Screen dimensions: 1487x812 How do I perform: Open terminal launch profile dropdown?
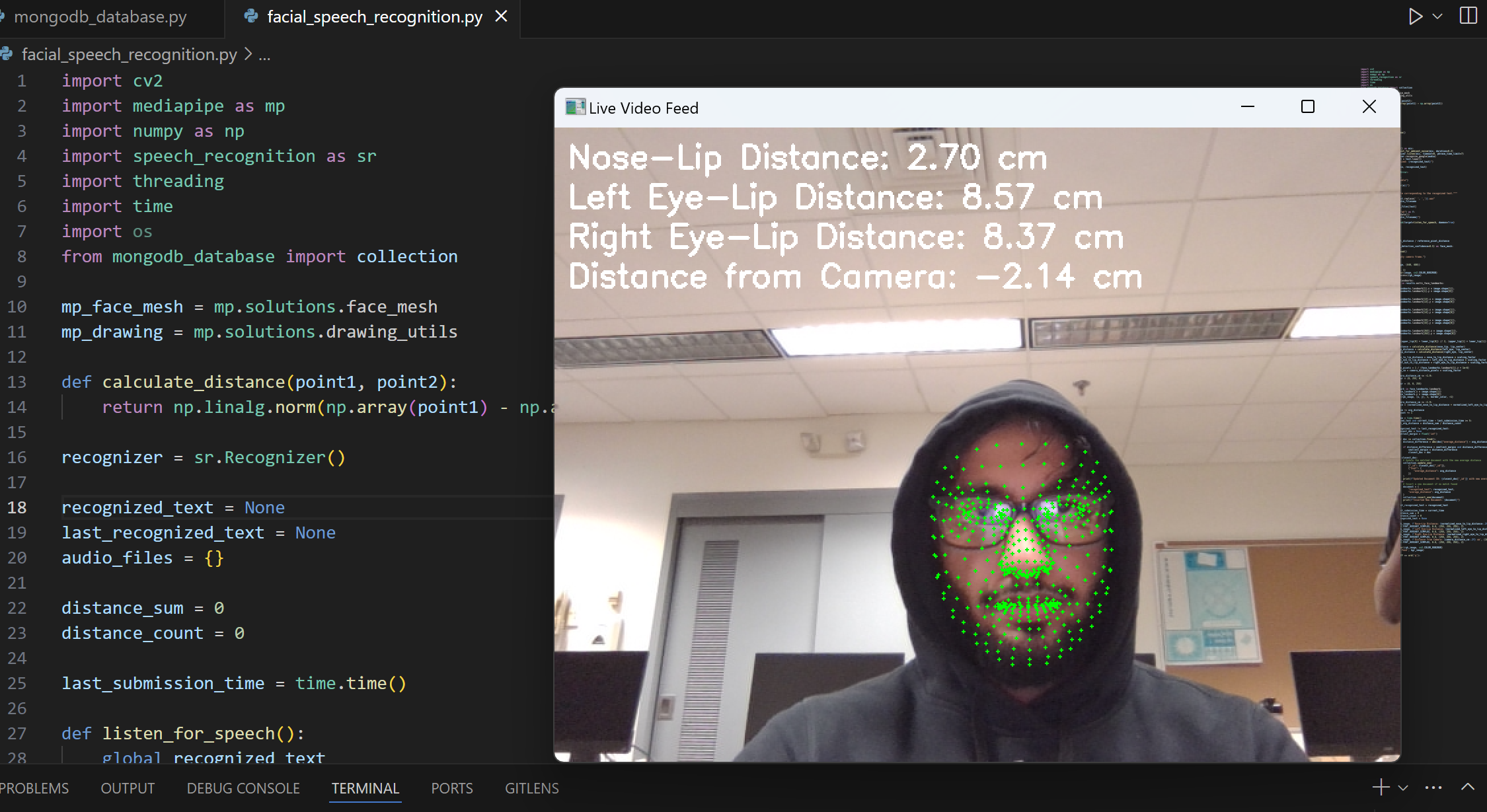(1403, 788)
